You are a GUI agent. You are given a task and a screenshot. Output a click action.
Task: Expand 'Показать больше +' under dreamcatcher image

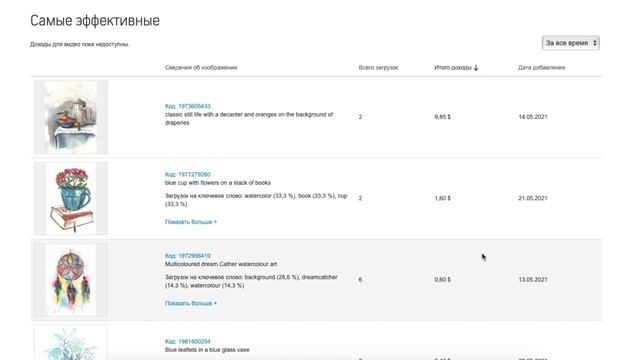[x=191, y=303]
